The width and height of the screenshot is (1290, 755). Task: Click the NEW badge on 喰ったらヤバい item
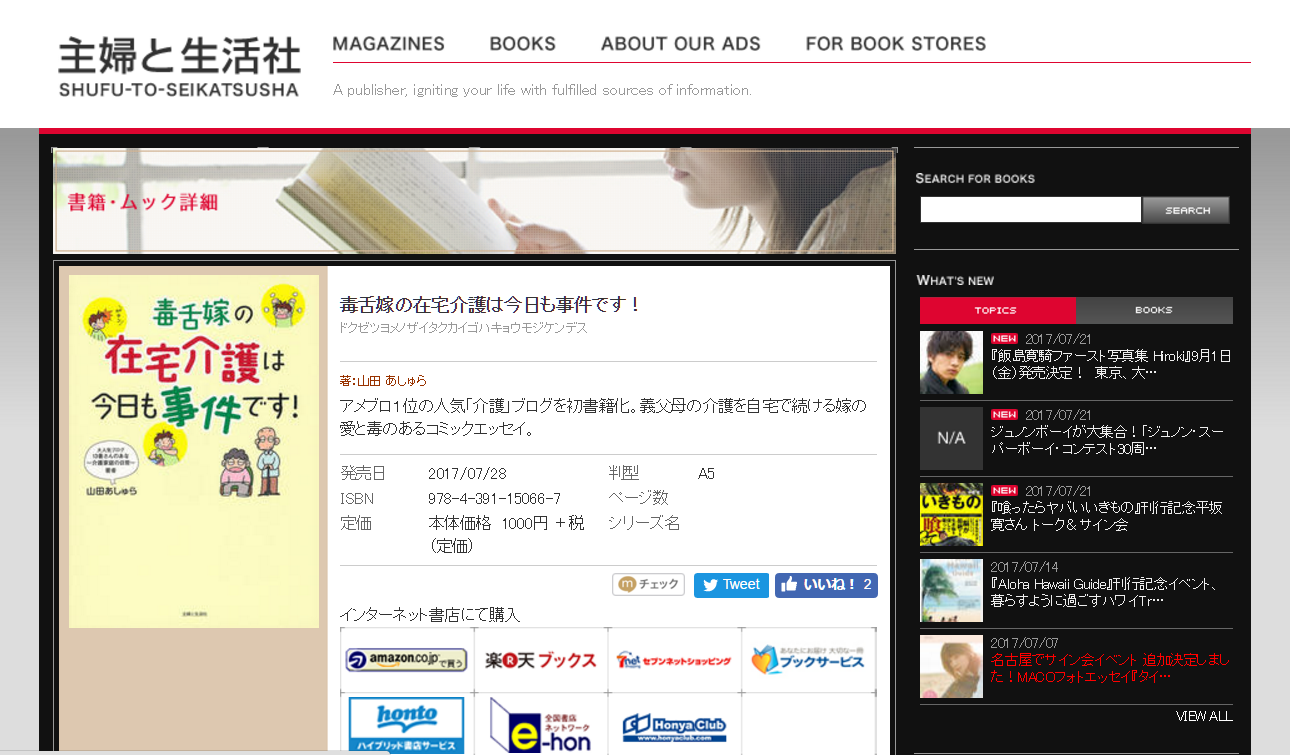1004,490
